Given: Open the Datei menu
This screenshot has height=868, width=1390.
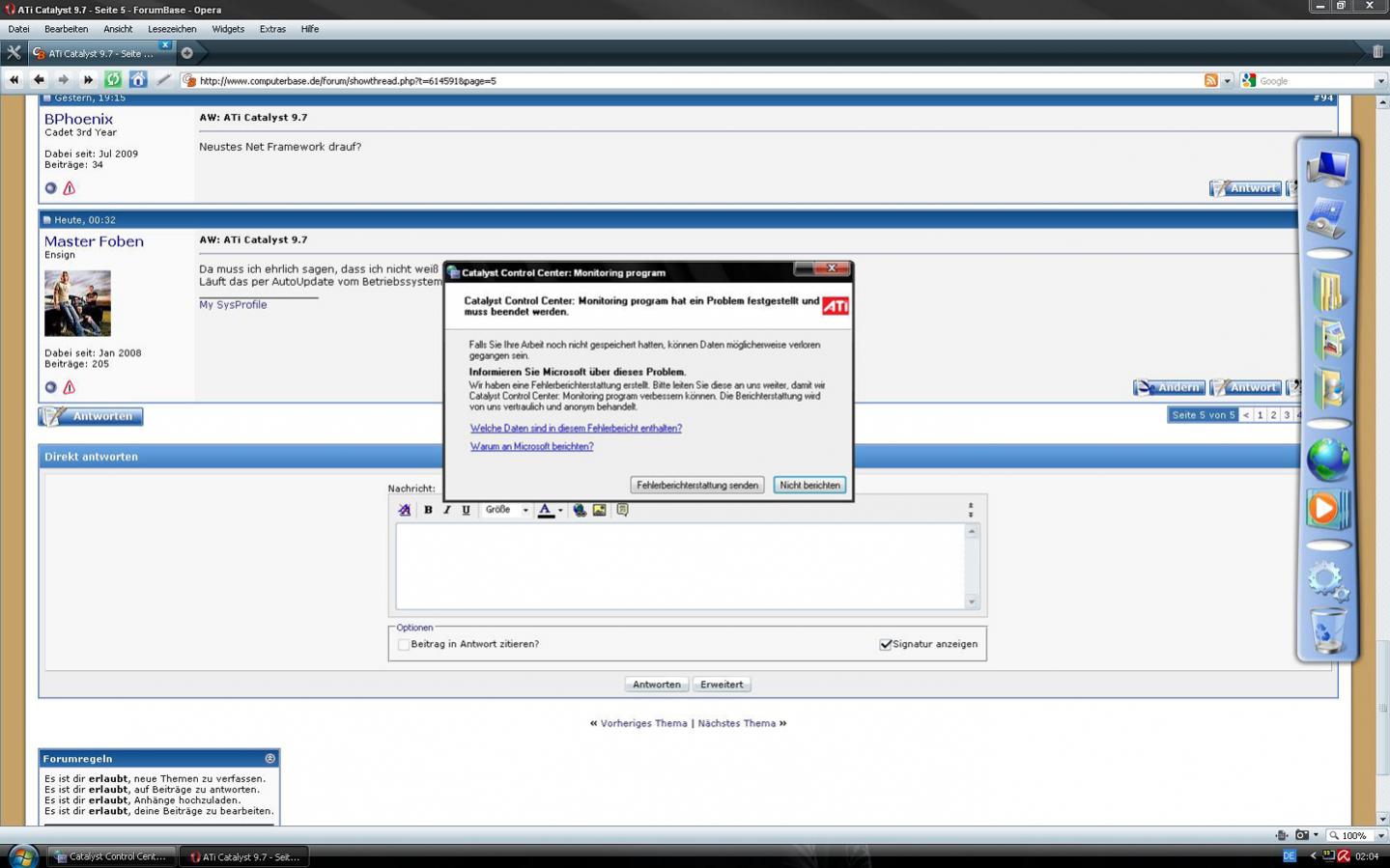Looking at the screenshot, I should tap(18, 29).
